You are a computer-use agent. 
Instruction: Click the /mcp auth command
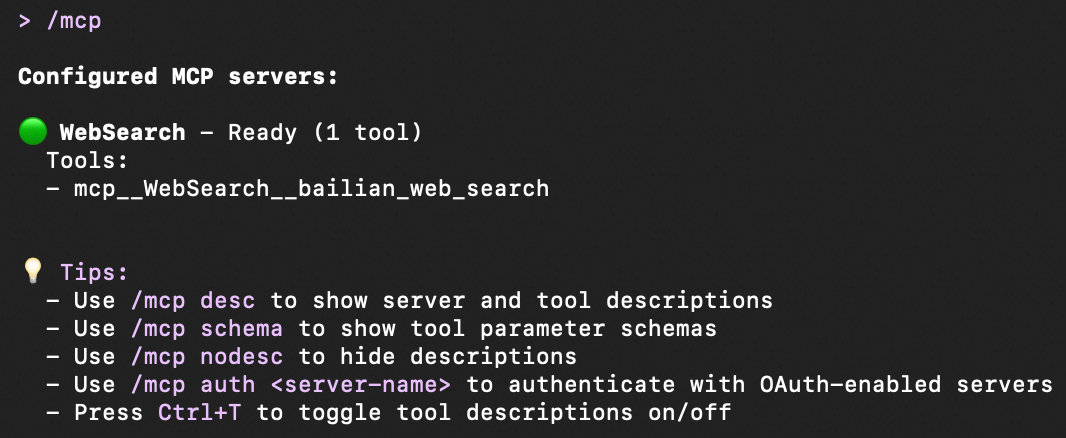tap(192, 385)
